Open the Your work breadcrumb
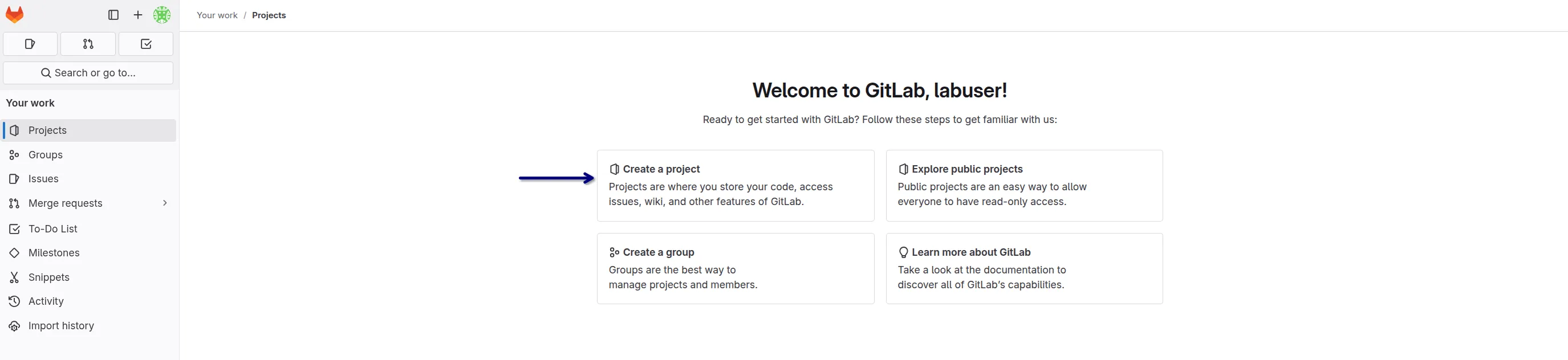The height and width of the screenshot is (360, 1568). pyautogui.click(x=216, y=15)
